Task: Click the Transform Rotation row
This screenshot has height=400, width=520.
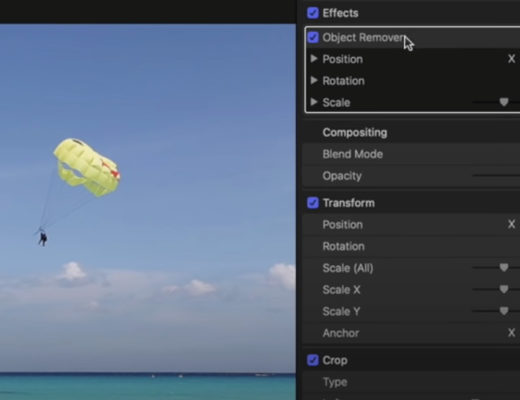Action: click(411, 246)
